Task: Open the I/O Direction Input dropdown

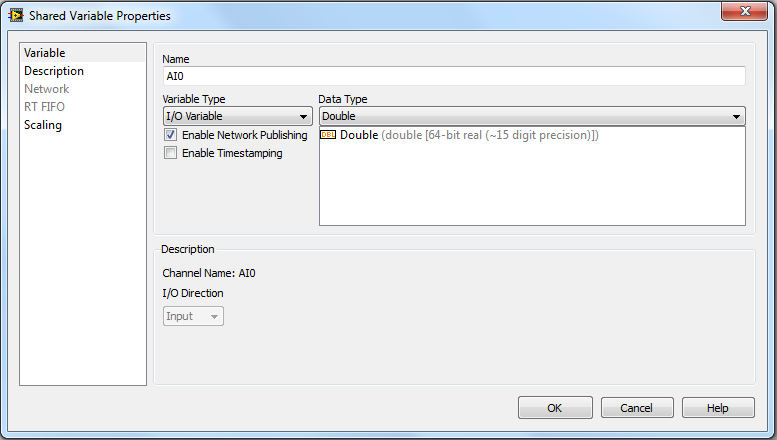Action: (x=193, y=316)
